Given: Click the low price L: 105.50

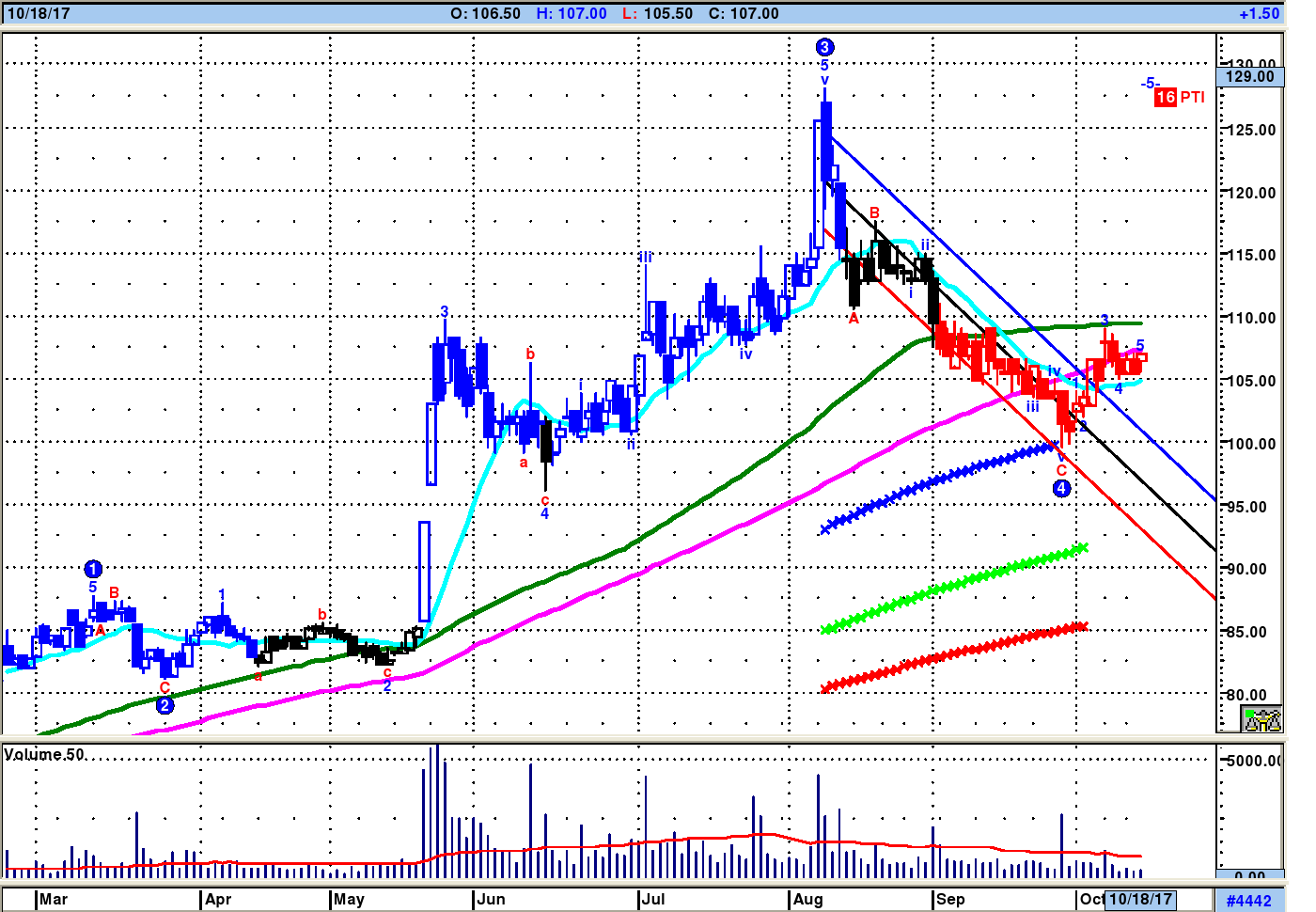Looking at the screenshot, I should point(657,13).
